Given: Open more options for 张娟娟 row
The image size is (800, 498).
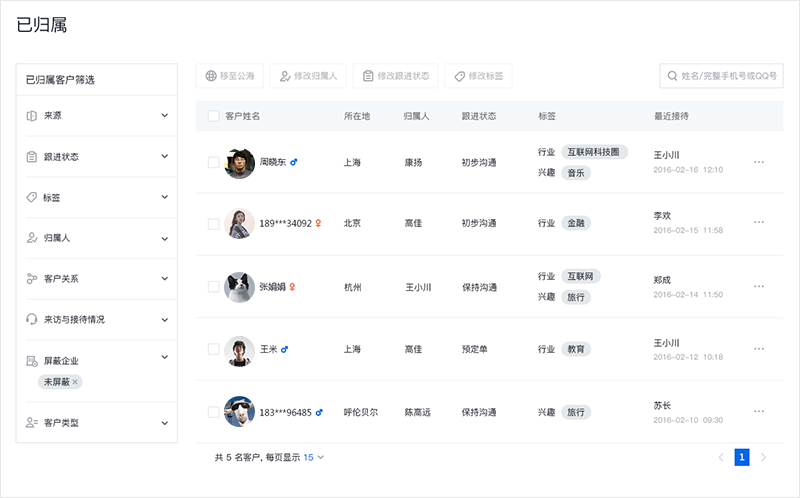Looking at the screenshot, I should click(x=759, y=286).
